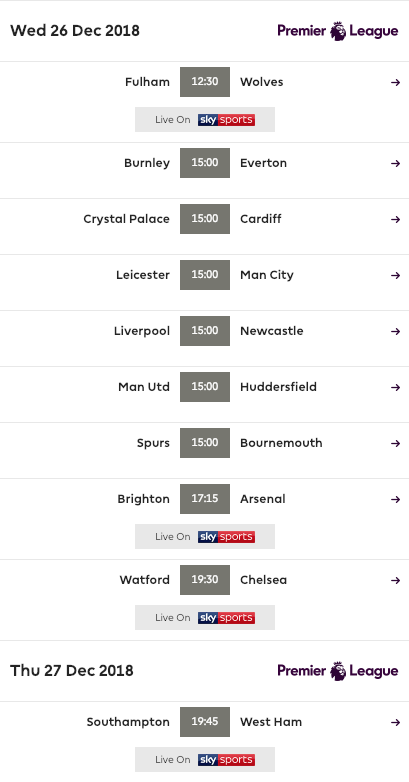This screenshot has height=782, width=409.
Task: Click Sky Sports badge under Southampton match
Action: pyautogui.click(x=226, y=760)
